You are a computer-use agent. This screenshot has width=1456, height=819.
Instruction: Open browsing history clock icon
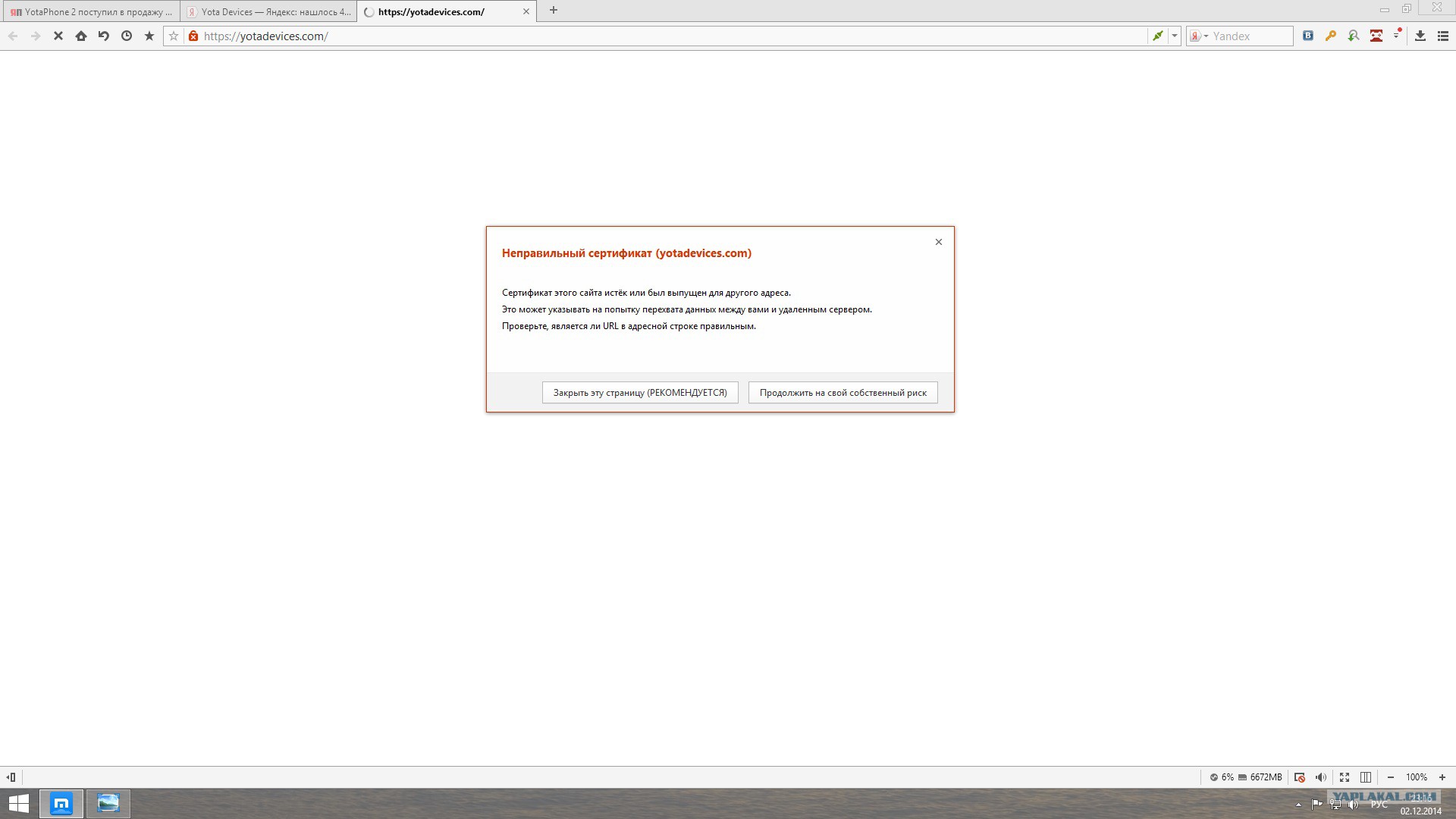pyautogui.click(x=127, y=36)
